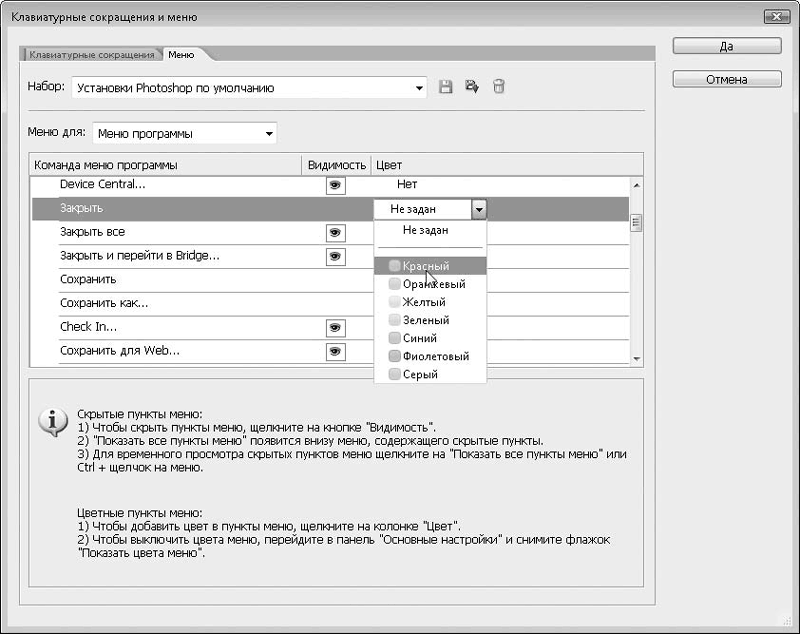Pick the Оранжевый color option

(426, 284)
